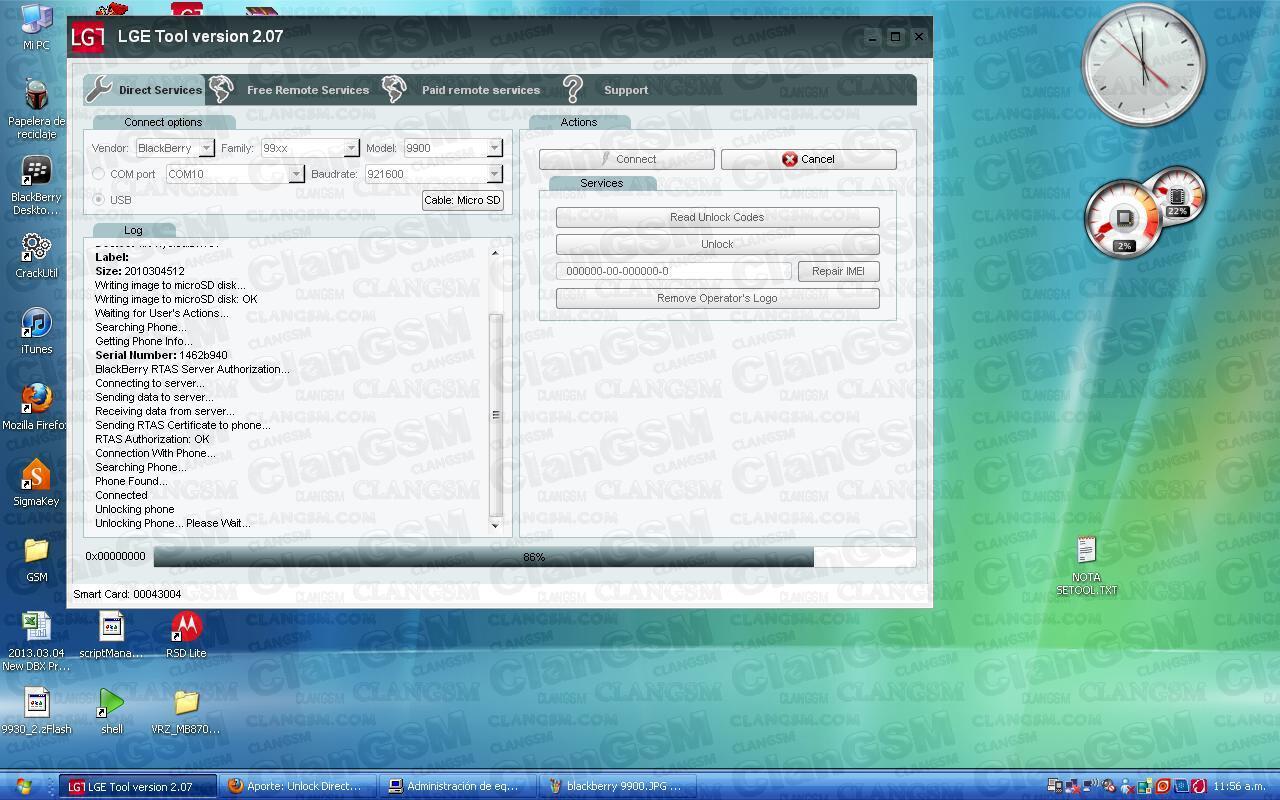The height and width of the screenshot is (800, 1280).
Task: Select the COM port radio button
Action: (x=98, y=174)
